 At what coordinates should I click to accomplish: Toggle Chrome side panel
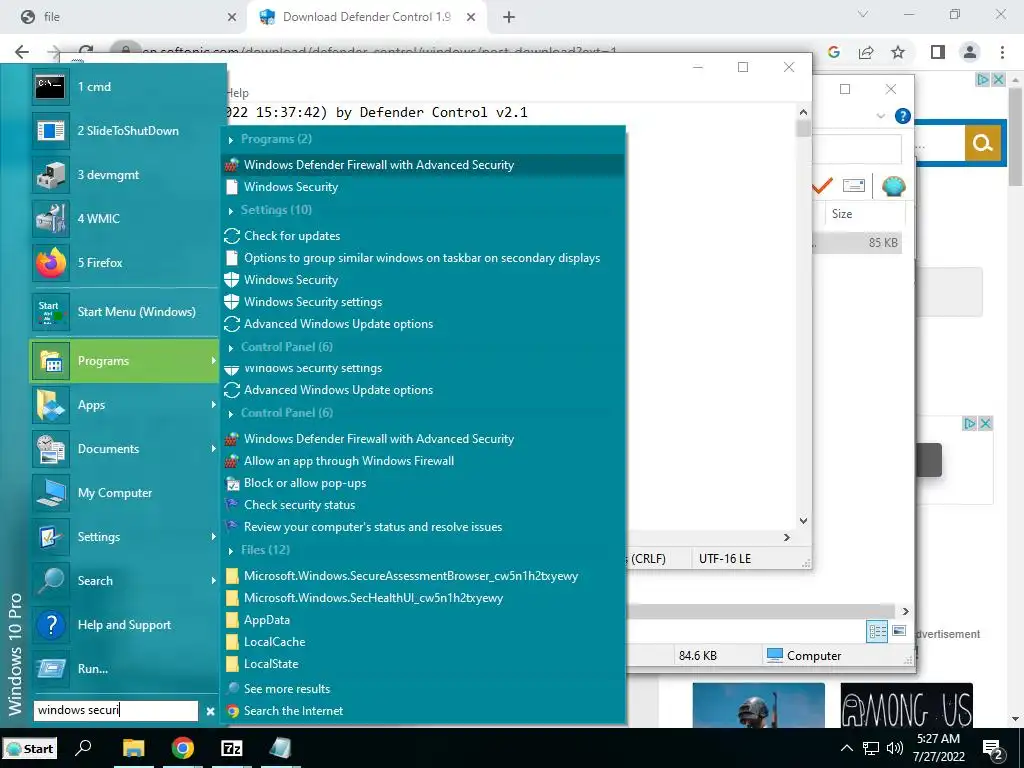938,52
